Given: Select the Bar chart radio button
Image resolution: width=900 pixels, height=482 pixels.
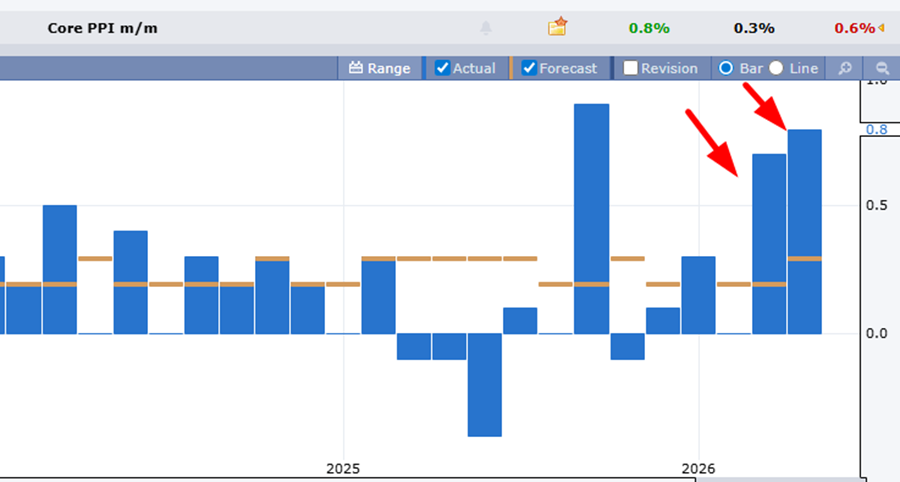Looking at the screenshot, I should pyautogui.click(x=727, y=69).
